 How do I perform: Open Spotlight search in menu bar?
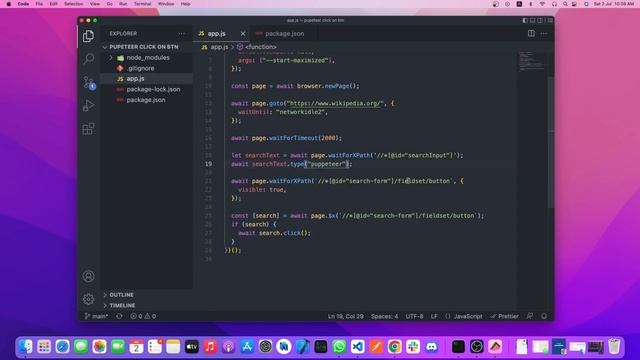[x=565, y=4]
